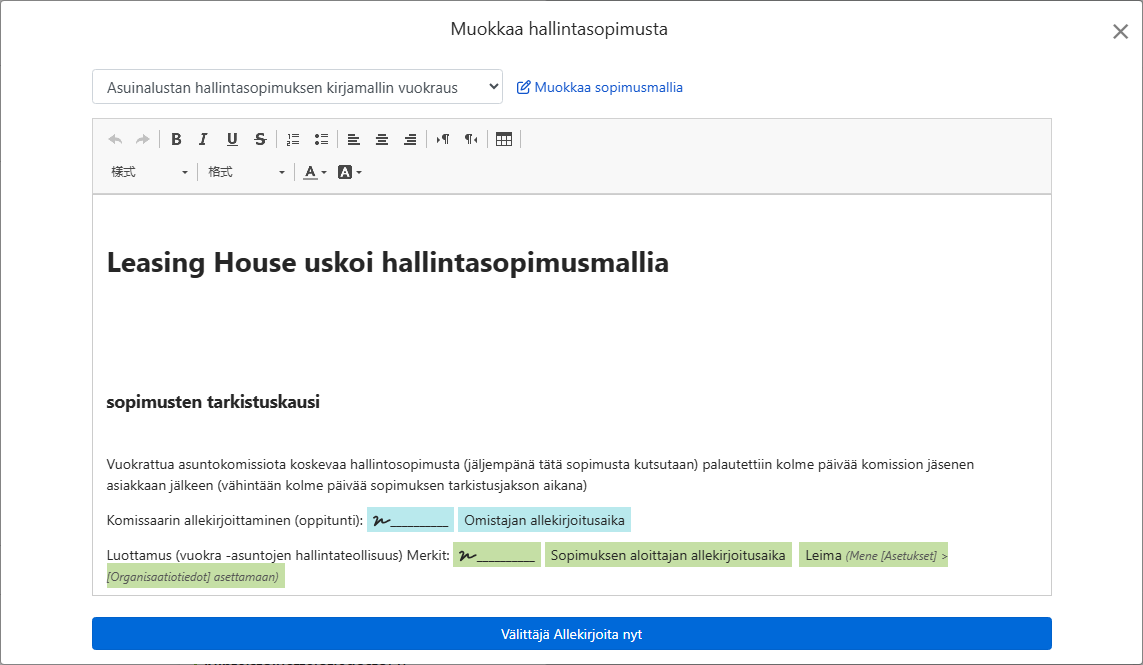This screenshot has width=1143, height=665.
Task: Open the 樣式 styles dropdown
Action: tap(149, 172)
